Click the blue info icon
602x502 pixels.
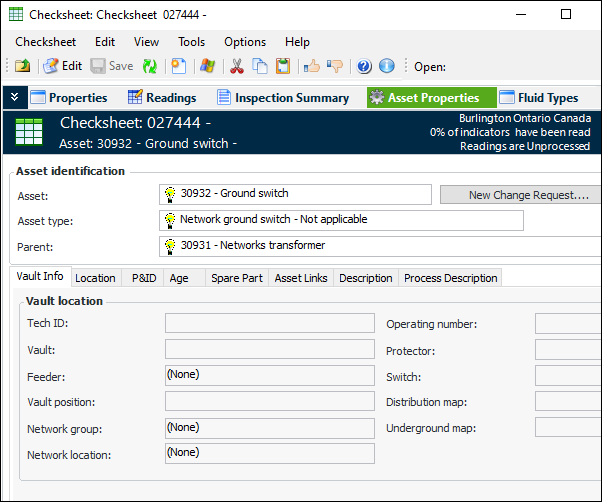387,66
